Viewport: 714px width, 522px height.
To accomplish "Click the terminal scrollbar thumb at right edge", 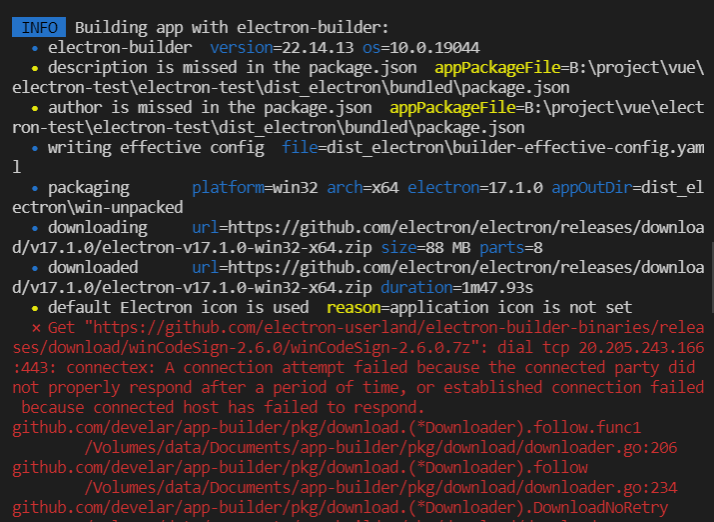I will (712, 278).
